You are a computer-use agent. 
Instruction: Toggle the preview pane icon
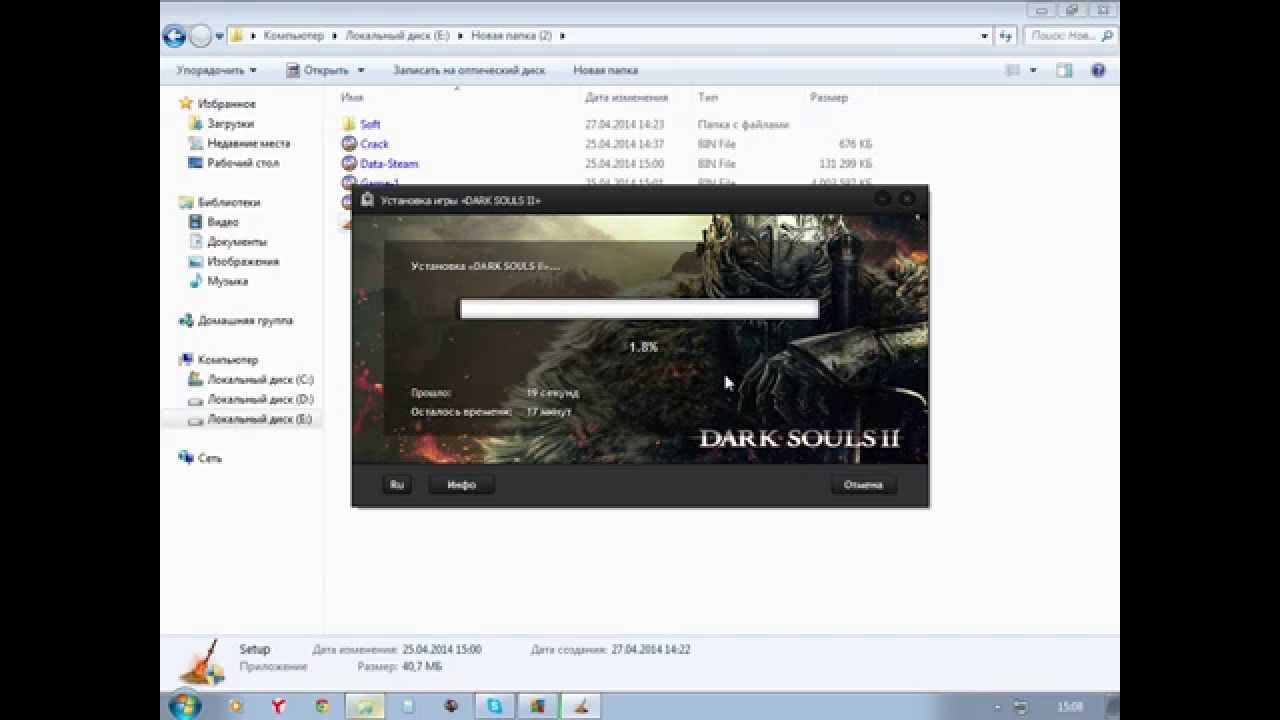(1064, 71)
